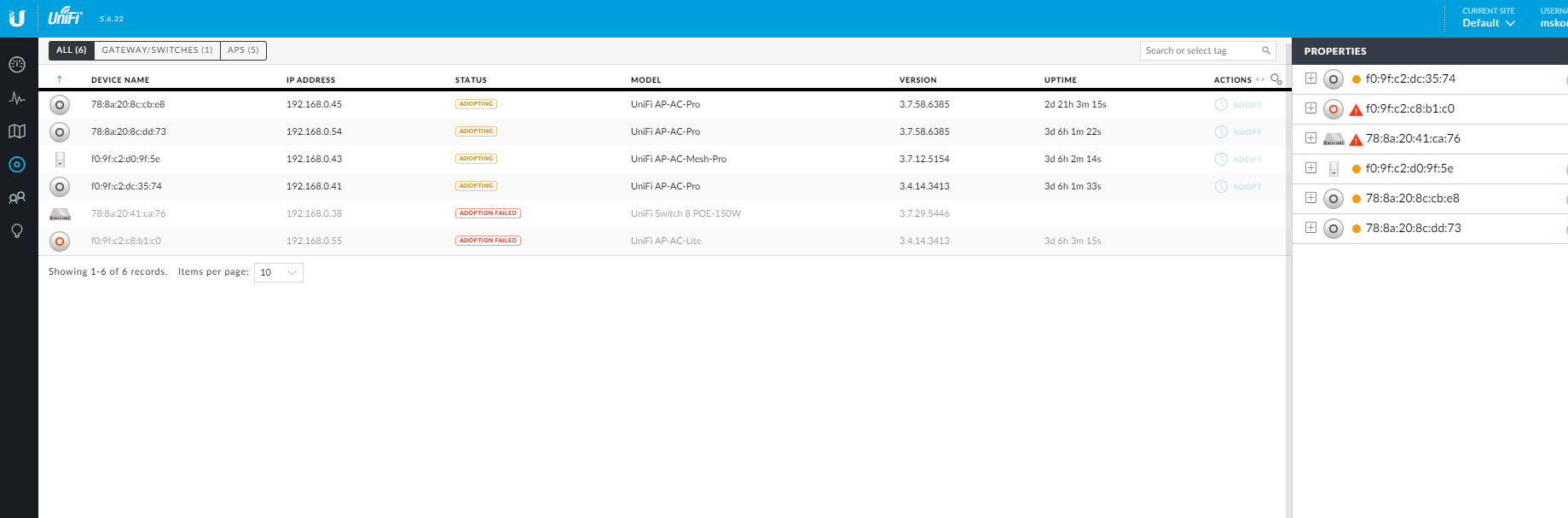Image resolution: width=1568 pixels, height=518 pixels.
Task: Click Adopting badge for f0:9f:c2:d0:9f:5e
Action: (476, 159)
